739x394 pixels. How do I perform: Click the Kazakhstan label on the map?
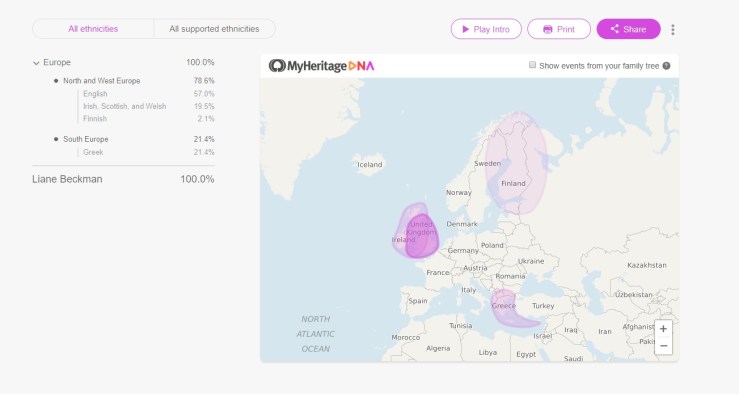tap(647, 265)
